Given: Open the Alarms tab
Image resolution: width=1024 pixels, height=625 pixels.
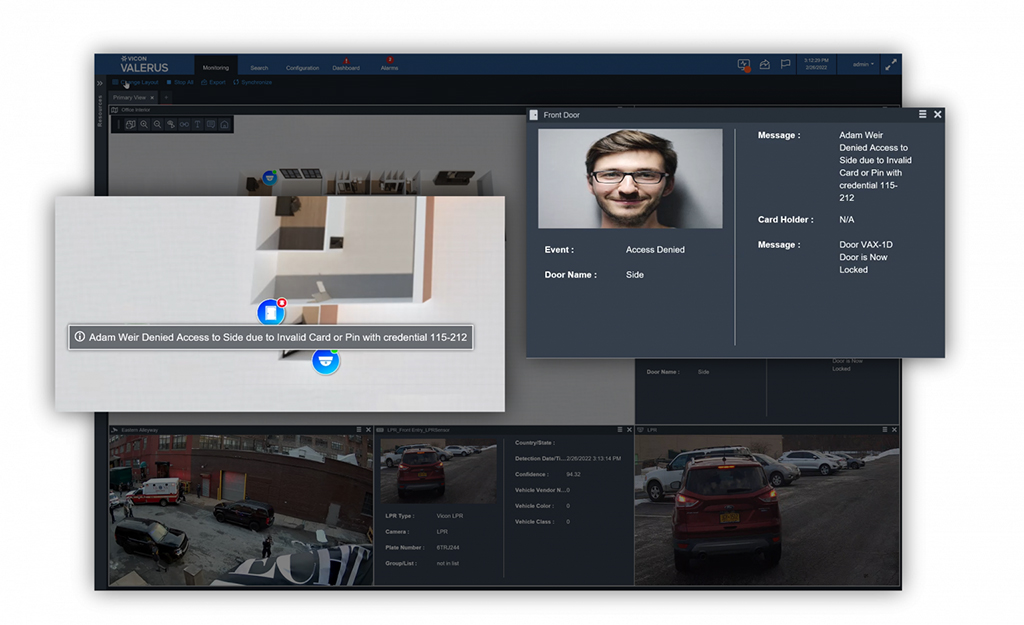Looking at the screenshot, I should (x=389, y=66).
